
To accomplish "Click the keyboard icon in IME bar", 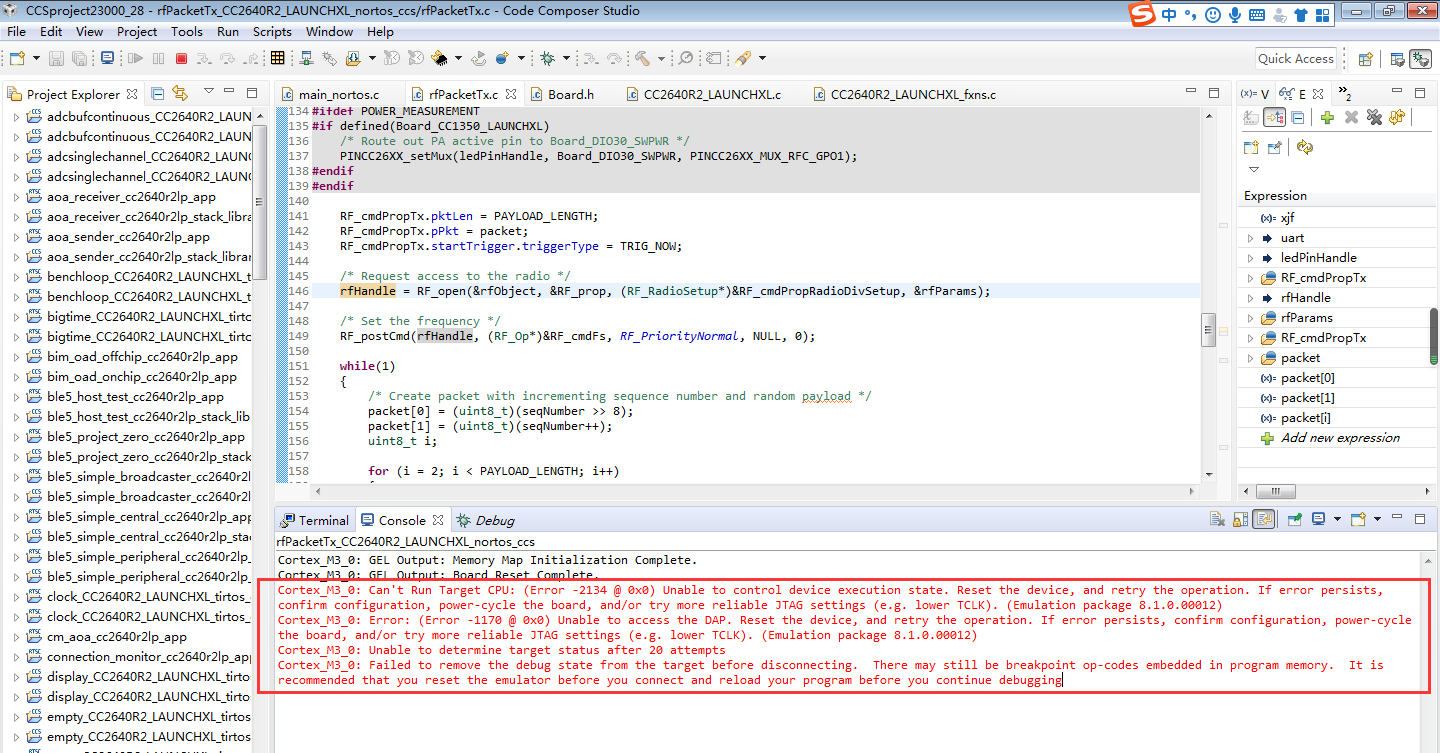I will pos(1257,15).
